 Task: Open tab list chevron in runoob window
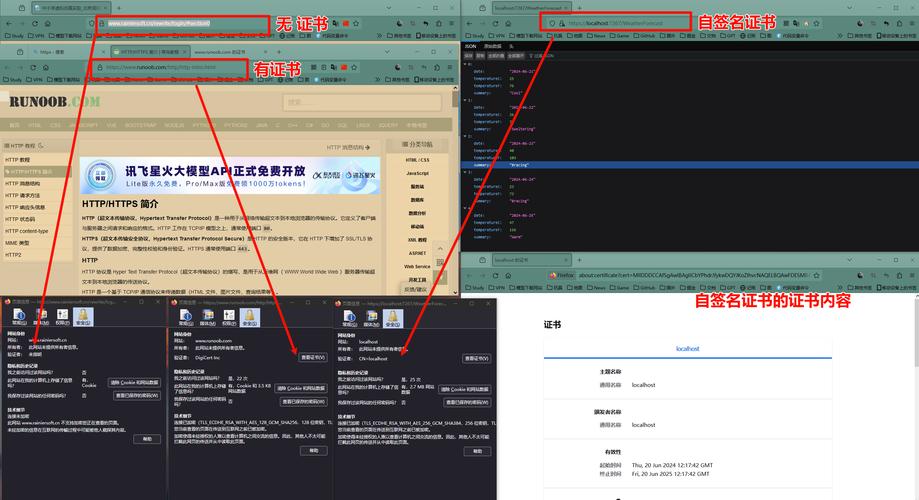[387, 52]
